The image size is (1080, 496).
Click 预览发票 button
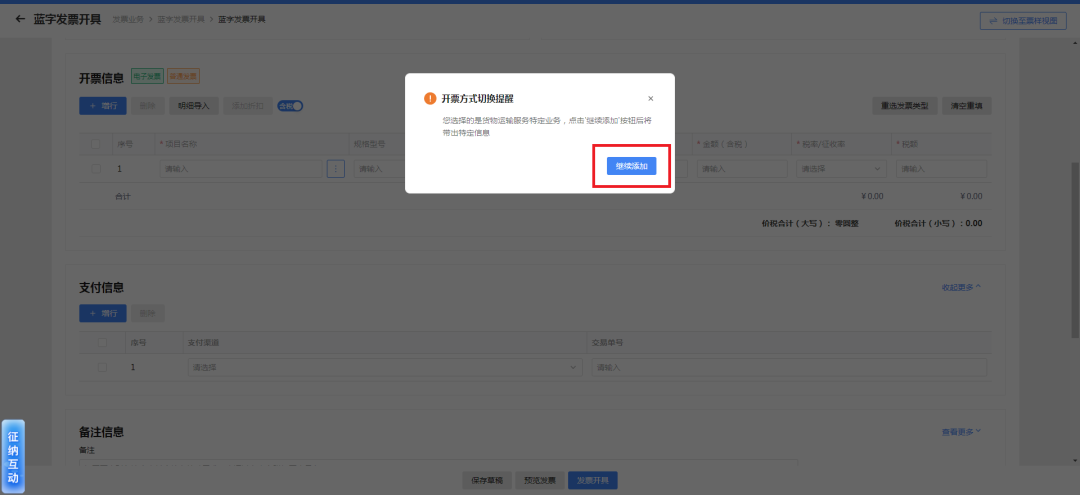coord(540,480)
